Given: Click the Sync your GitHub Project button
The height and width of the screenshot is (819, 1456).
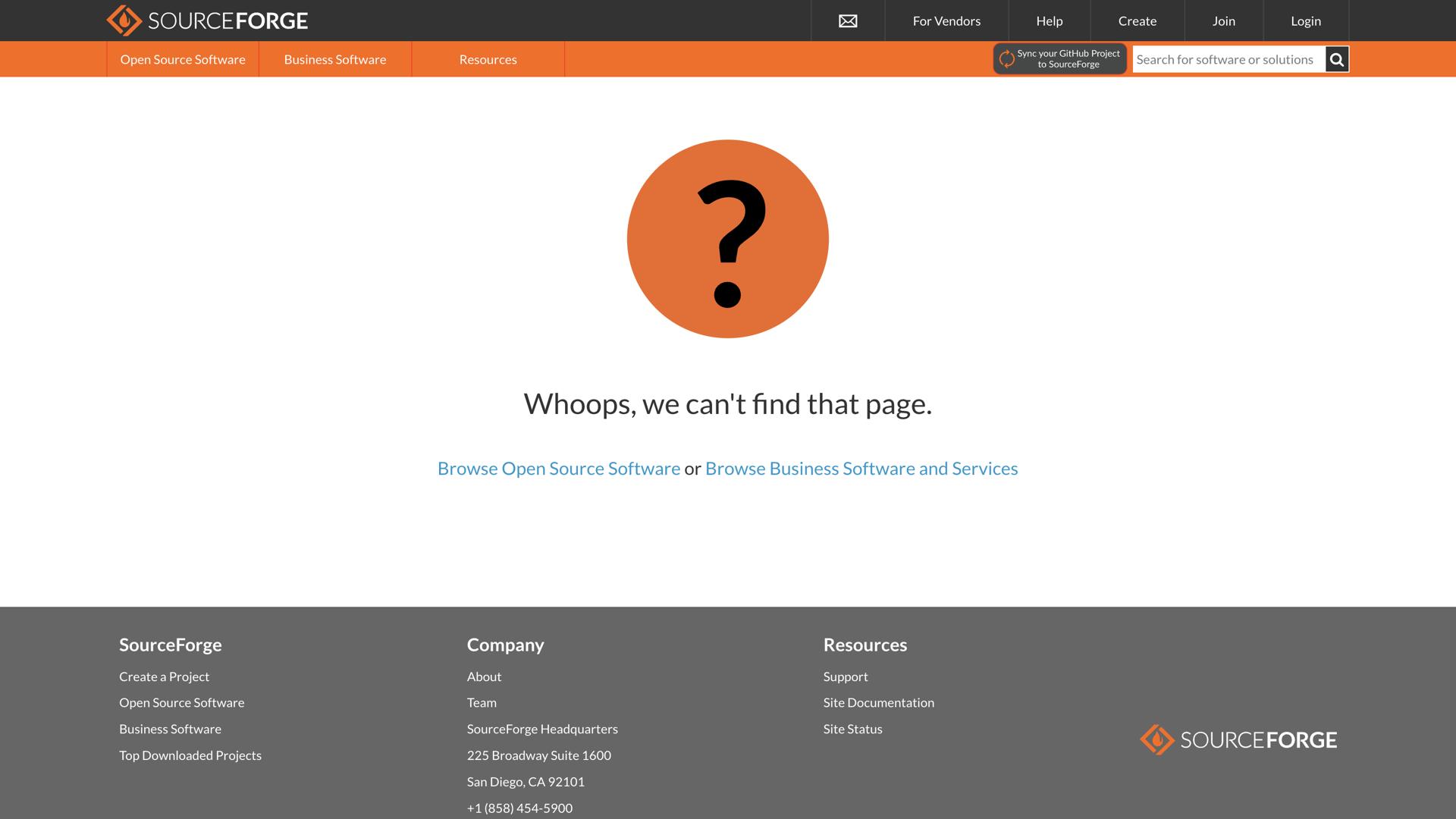Looking at the screenshot, I should 1059,58.
